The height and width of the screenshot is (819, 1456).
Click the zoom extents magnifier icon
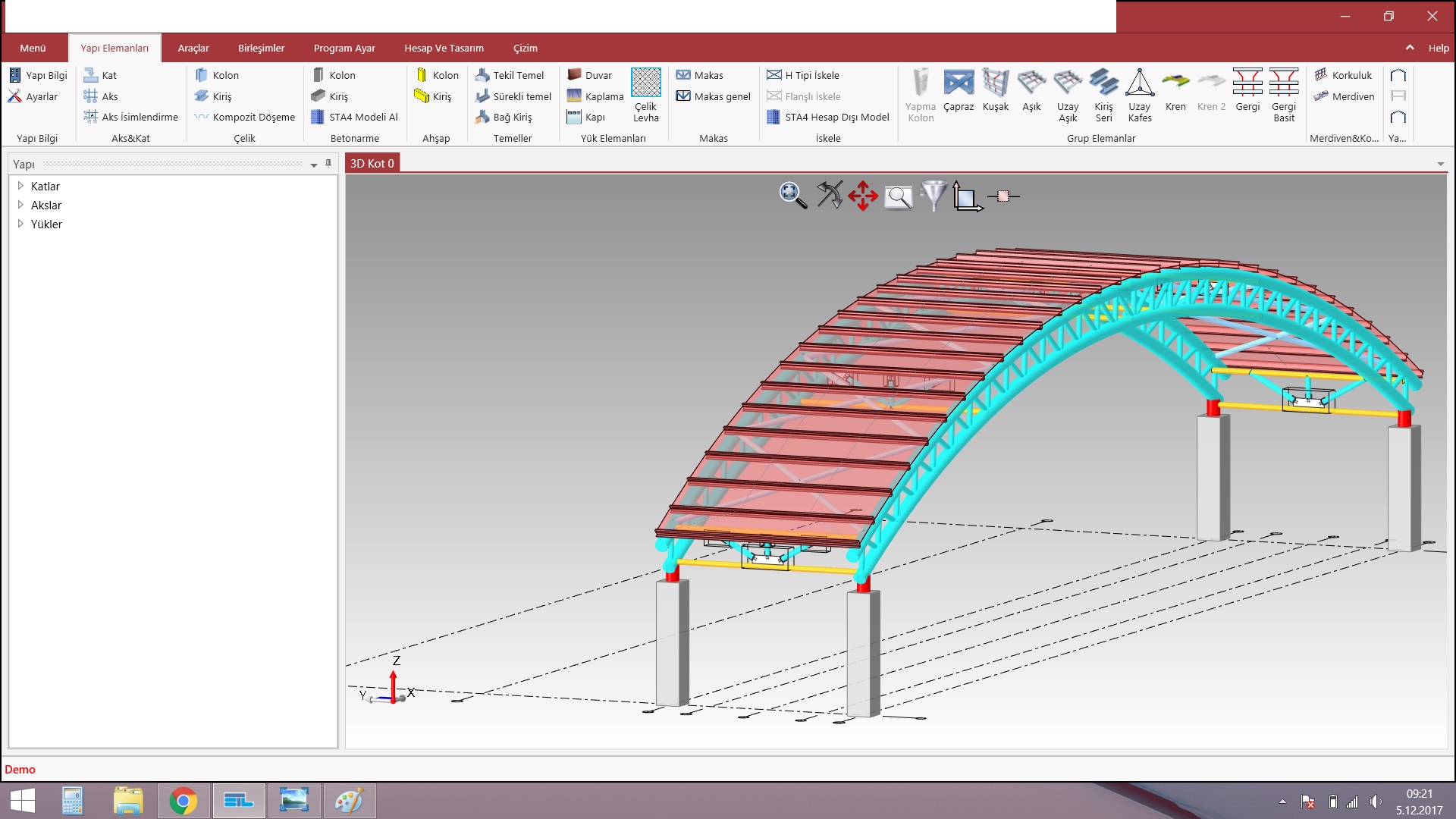point(792,196)
